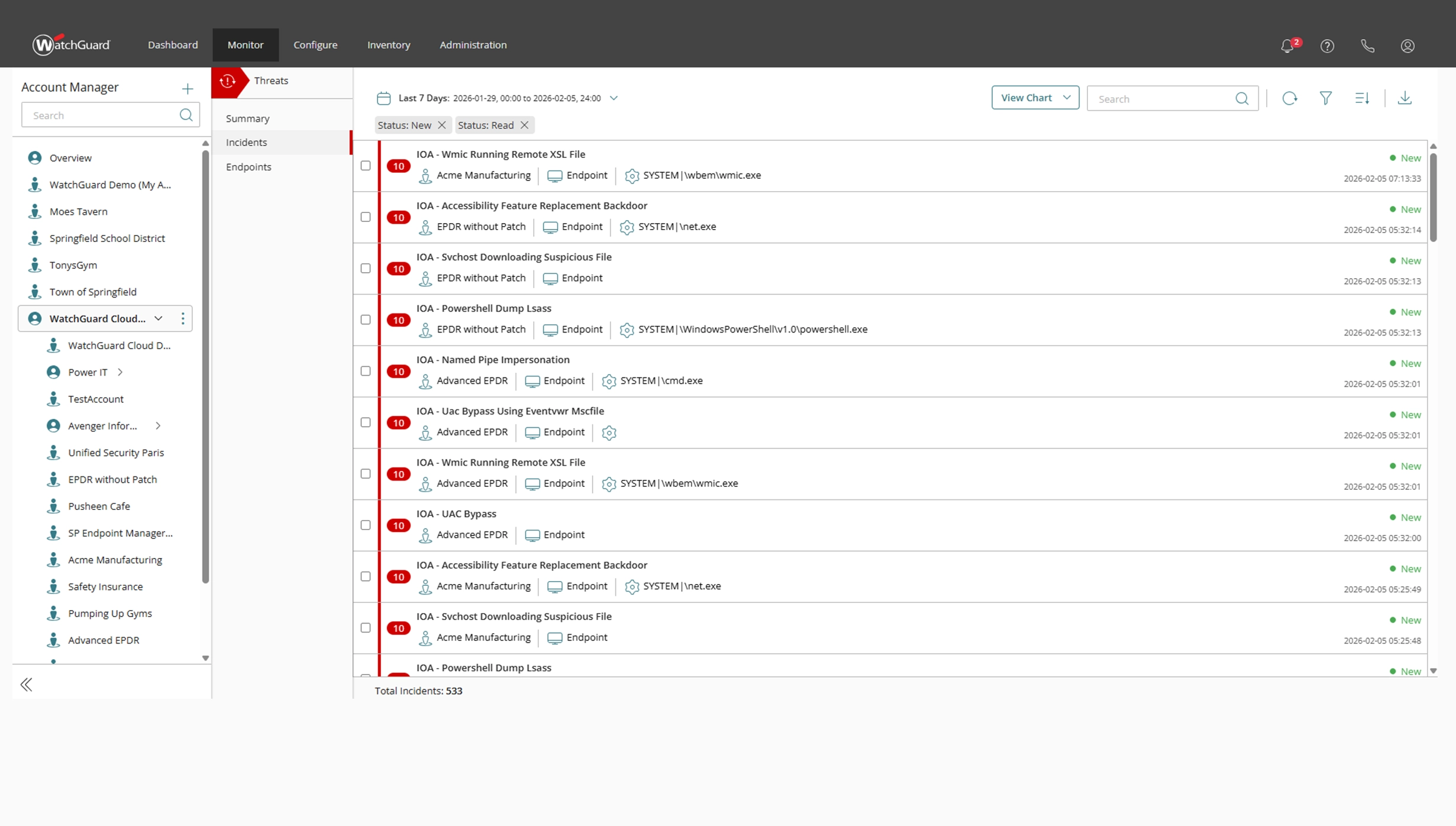Switch to the Endpoints tab
The width and height of the screenshot is (1456, 826).
tap(248, 167)
